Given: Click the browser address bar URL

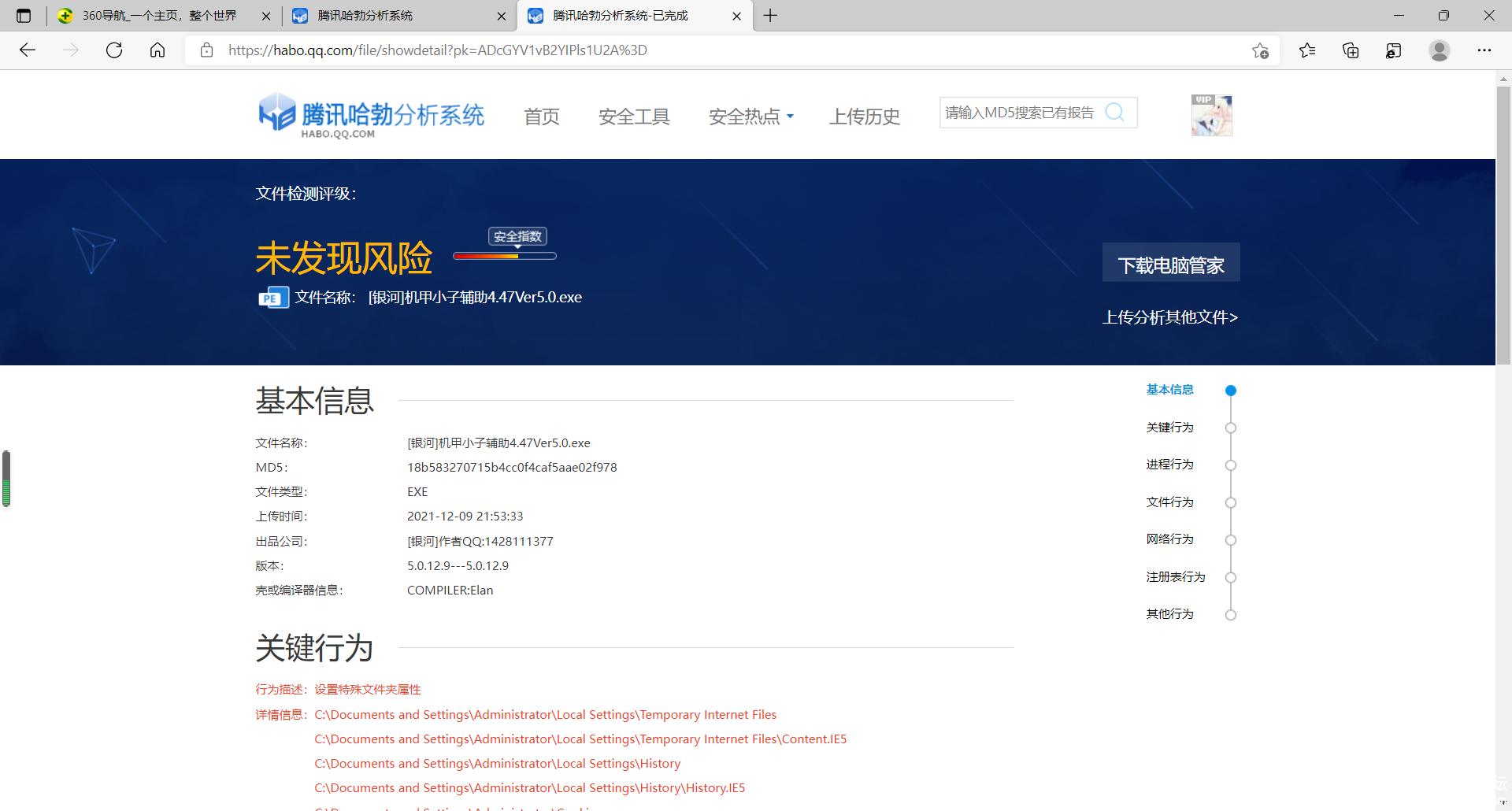Looking at the screenshot, I should click(x=438, y=50).
